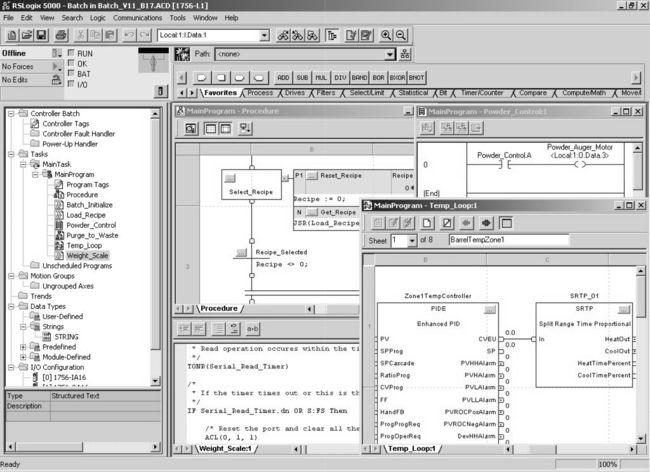This screenshot has height=472, width=650.
Task: Click organizer horizontal scrollbar thumb
Action: 49,447
